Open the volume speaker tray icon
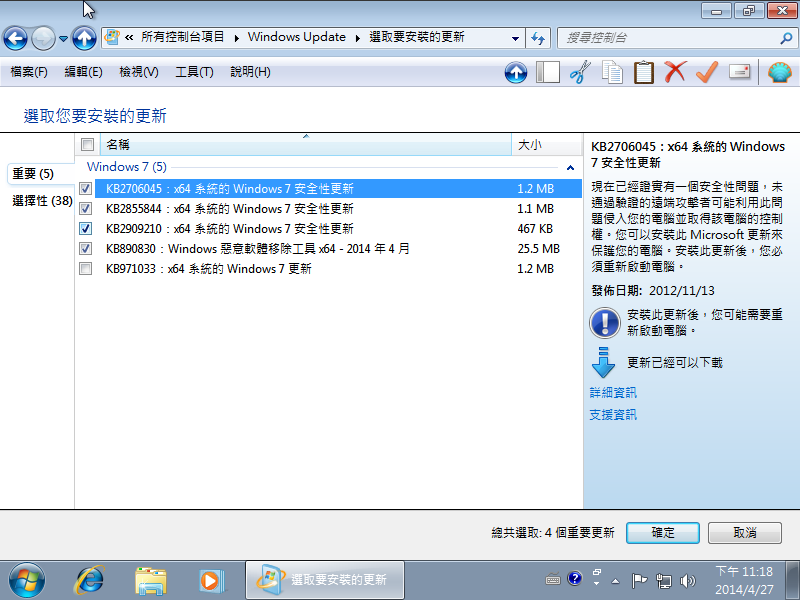 688,581
